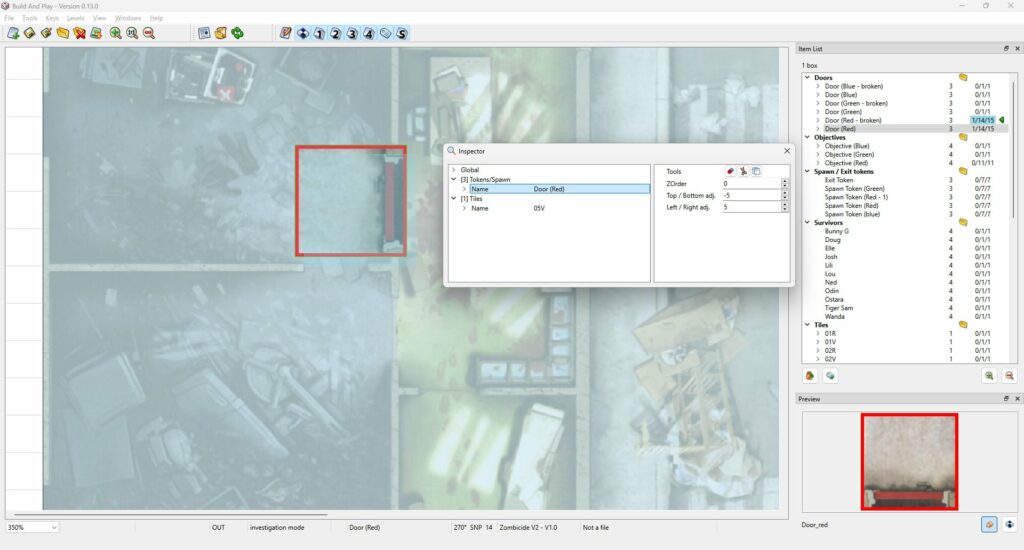Close the Inspector dialog
This screenshot has height=550, width=1024.
click(787, 151)
